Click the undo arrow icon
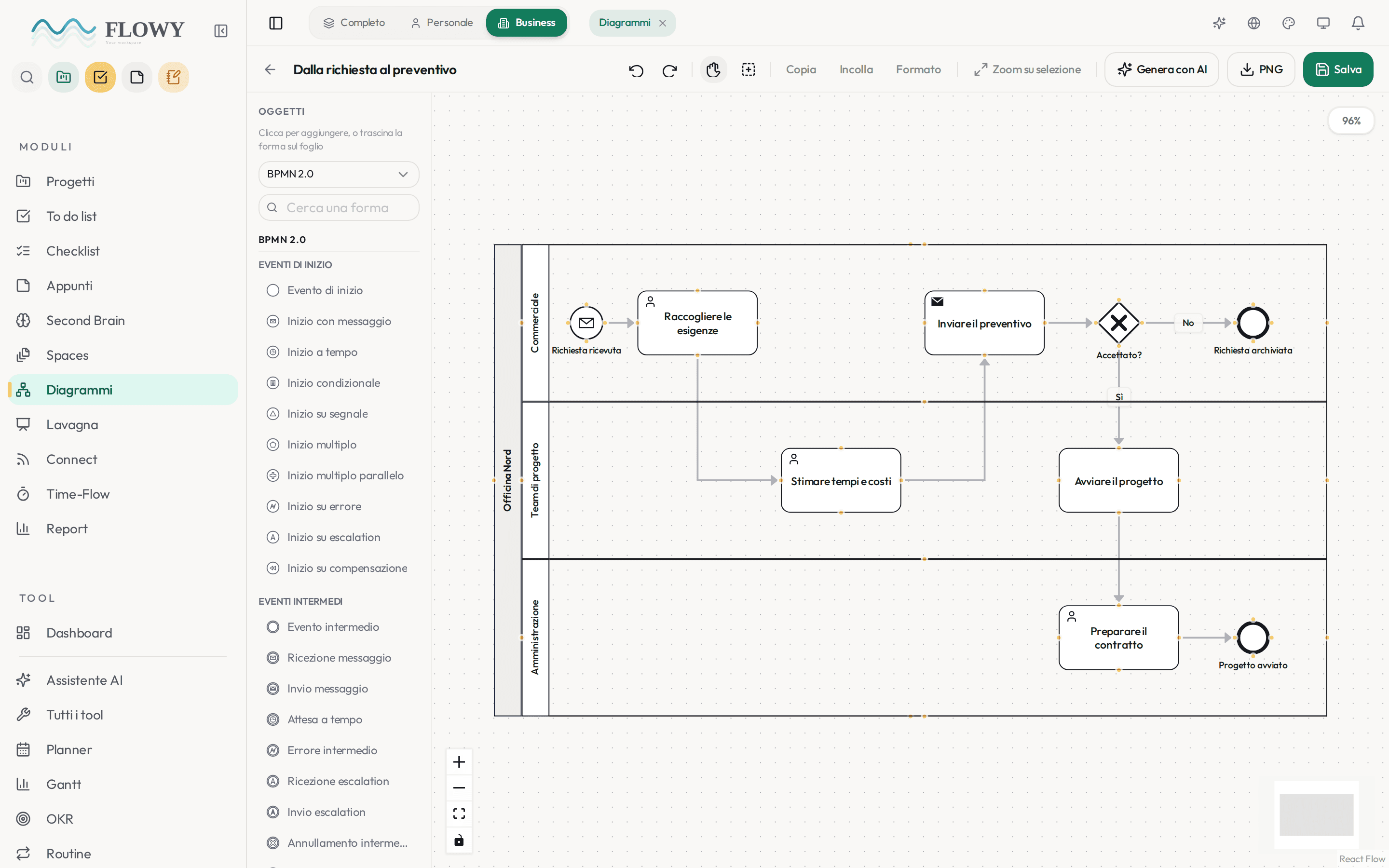 coord(636,70)
